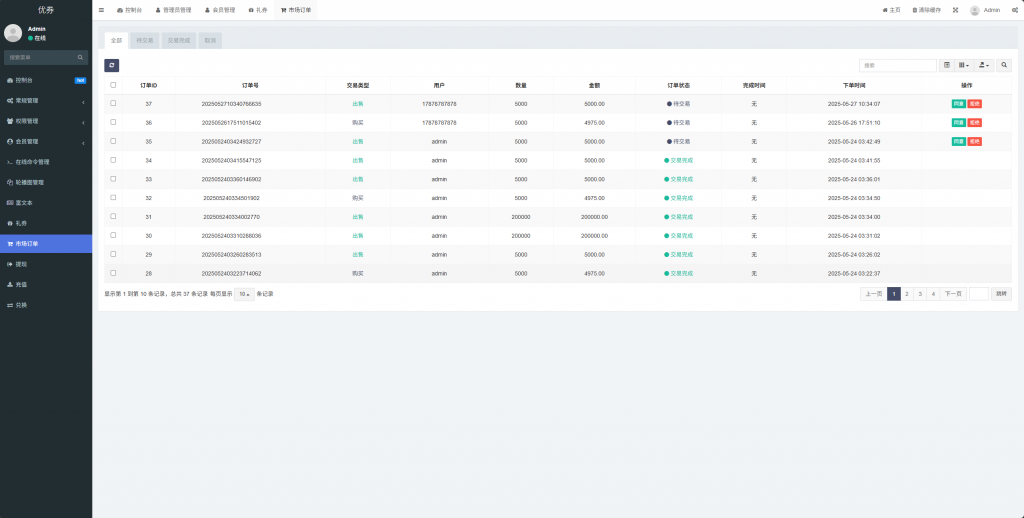This screenshot has height=518, width=1024.
Task: Open the 礼券 tab in top bar
Action: pyautogui.click(x=258, y=10)
